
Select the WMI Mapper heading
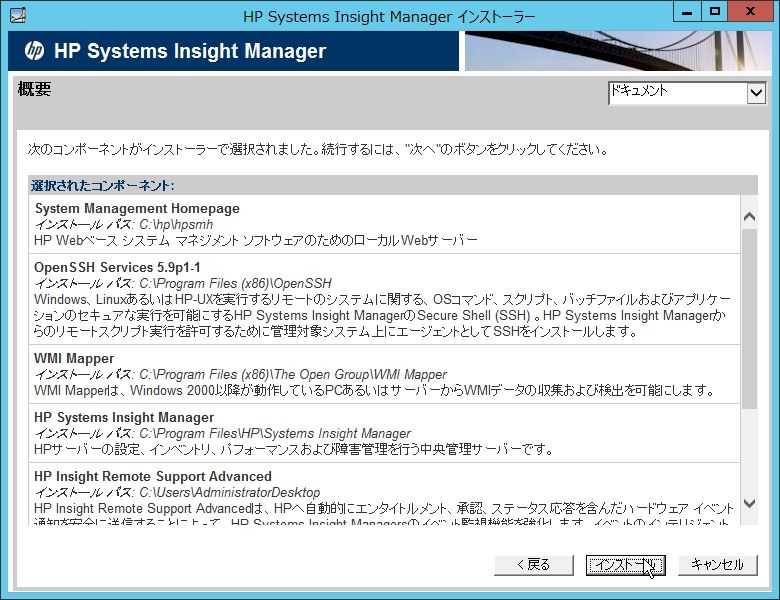[74, 358]
